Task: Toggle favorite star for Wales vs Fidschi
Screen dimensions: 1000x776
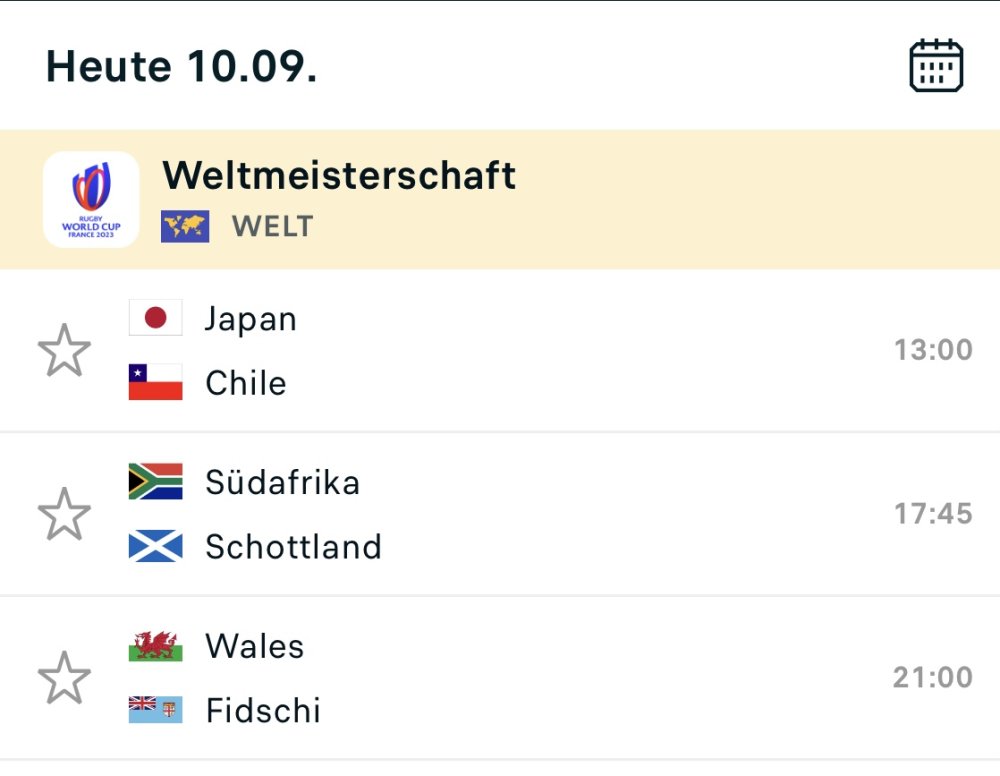Action: [64, 678]
